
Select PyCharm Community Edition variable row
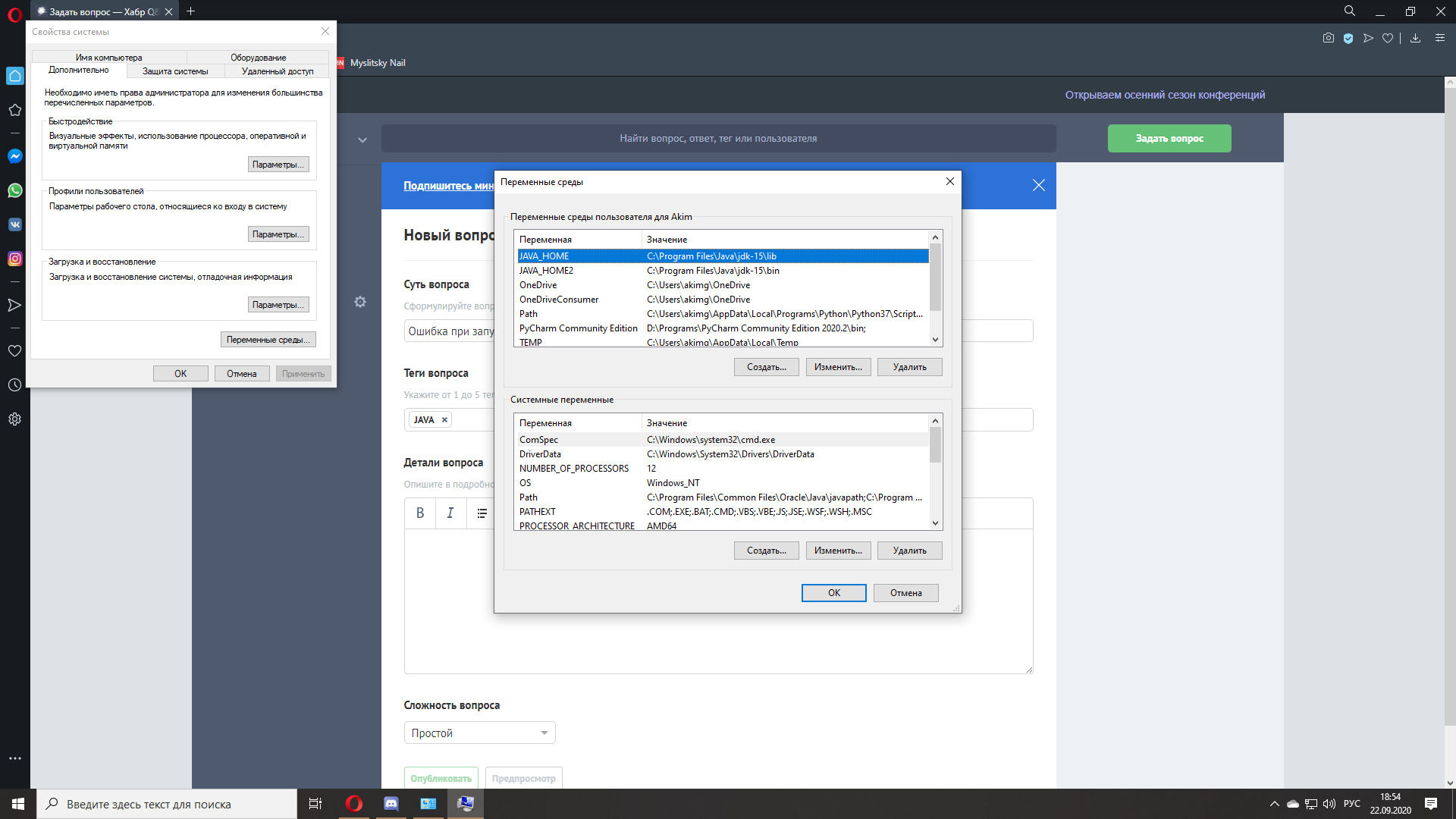(723, 328)
